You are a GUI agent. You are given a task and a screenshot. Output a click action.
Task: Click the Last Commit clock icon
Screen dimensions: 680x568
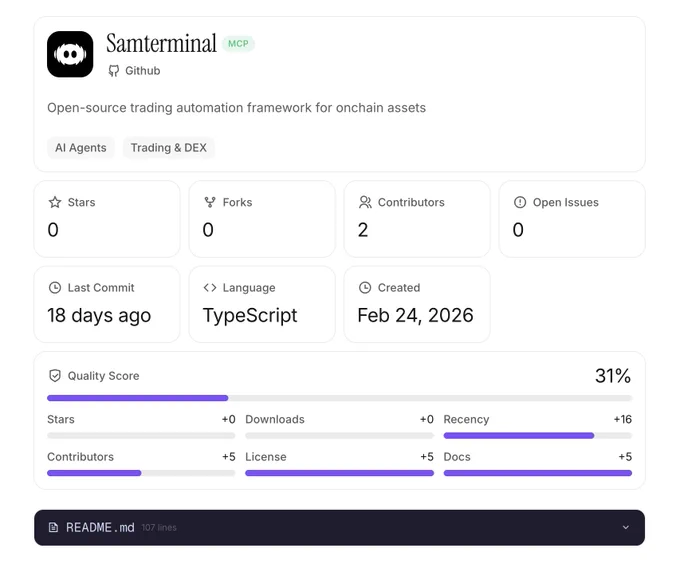(x=55, y=287)
